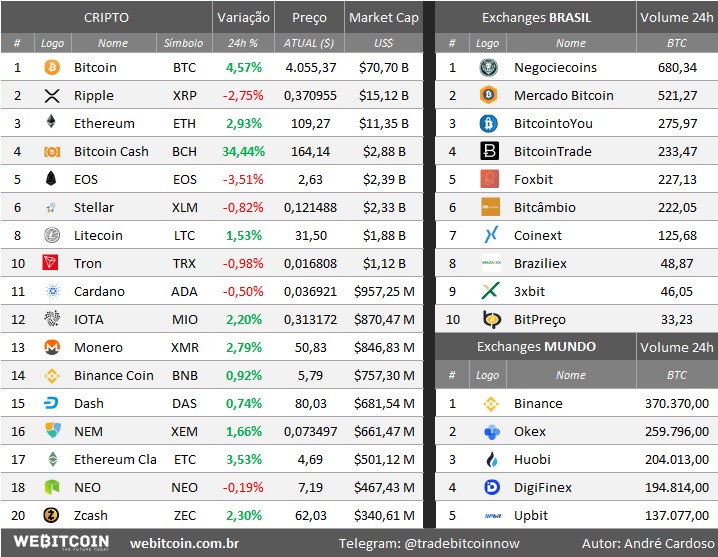The image size is (718, 557).
Task: Click Bitcoin Cash 34,44% variation value
Action: click(244, 151)
